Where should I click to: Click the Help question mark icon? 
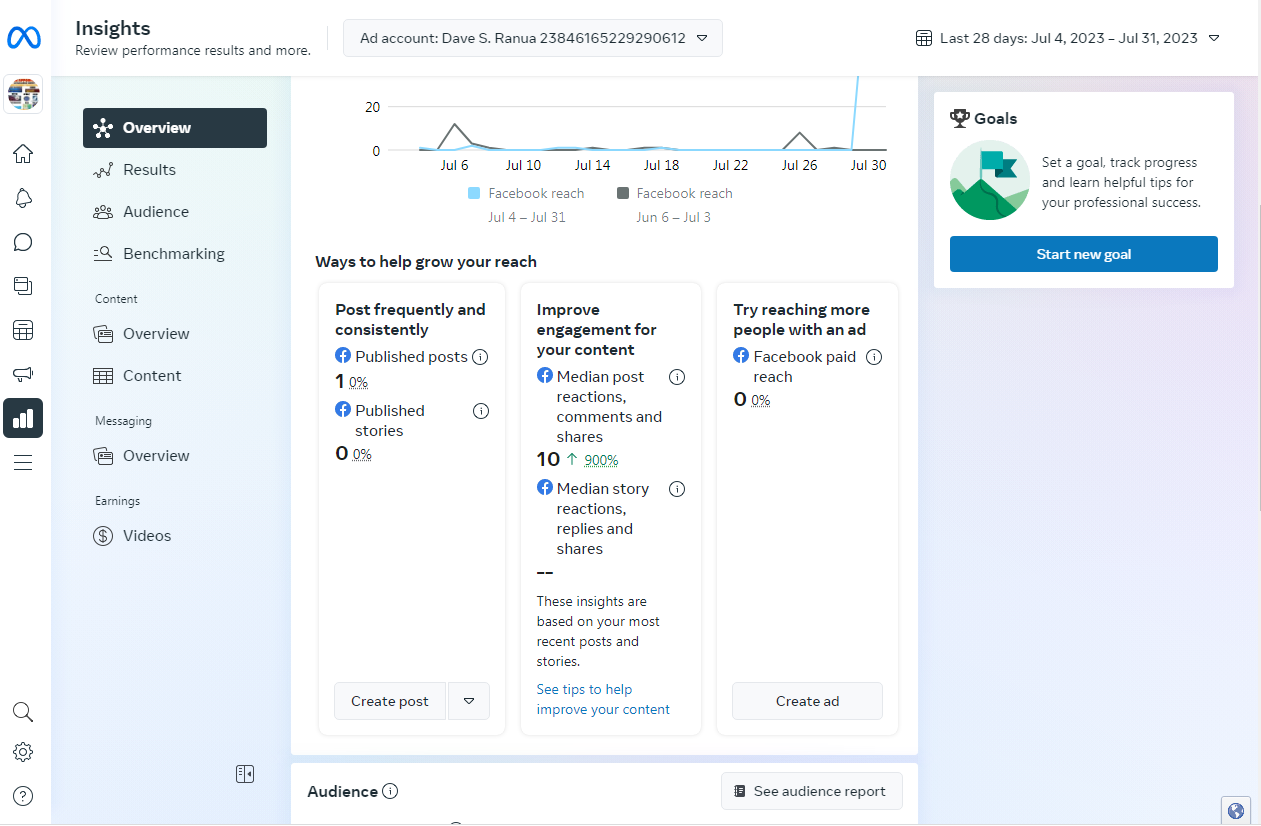click(x=23, y=796)
